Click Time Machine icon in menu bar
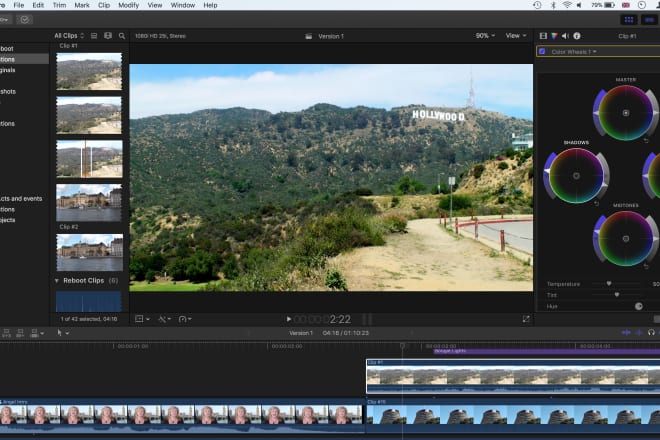The height and width of the screenshot is (440, 660). pyautogui.click(x=537, y=5)
